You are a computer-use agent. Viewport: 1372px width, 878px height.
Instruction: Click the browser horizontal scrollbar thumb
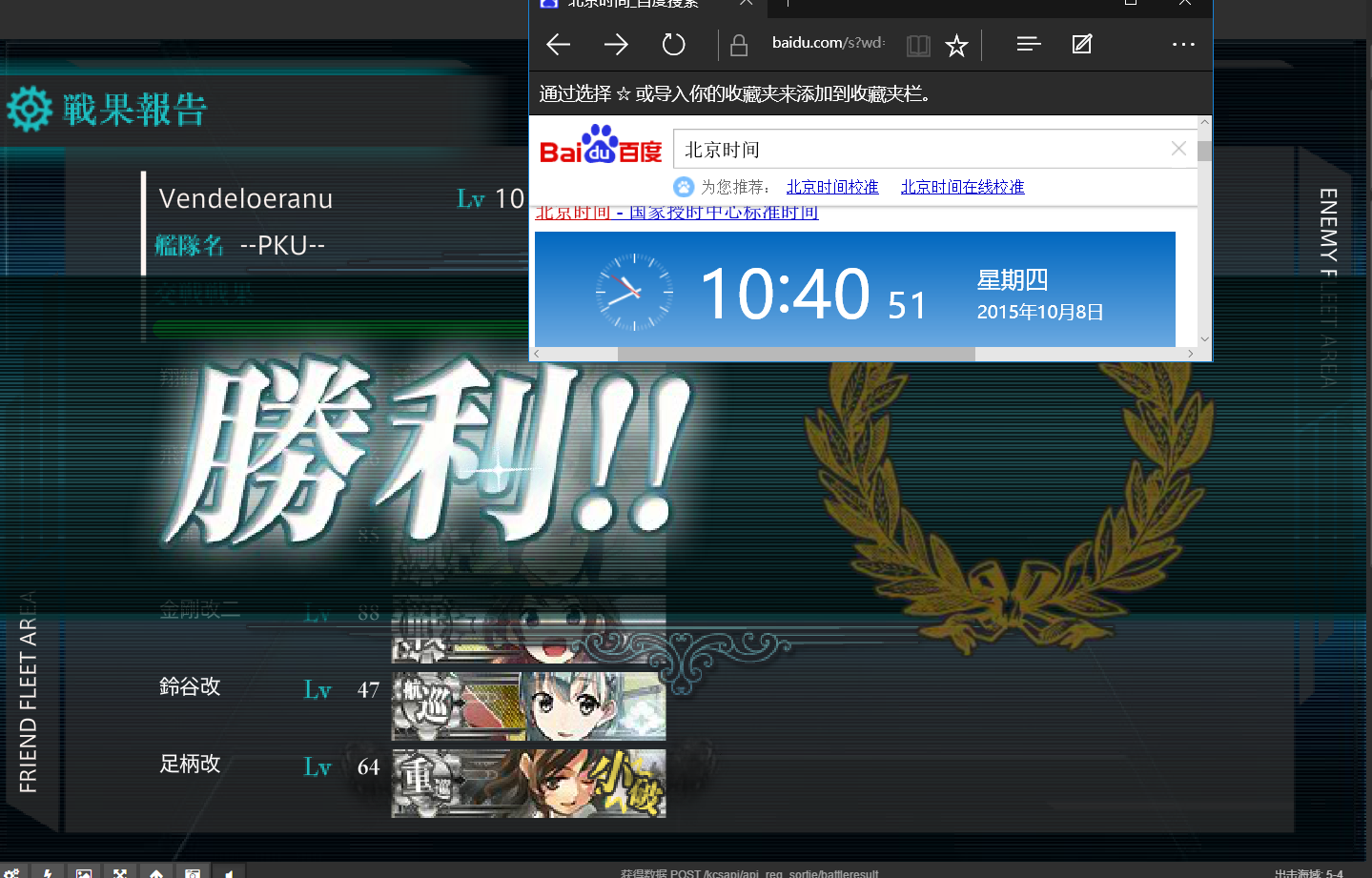coord(796,354)
